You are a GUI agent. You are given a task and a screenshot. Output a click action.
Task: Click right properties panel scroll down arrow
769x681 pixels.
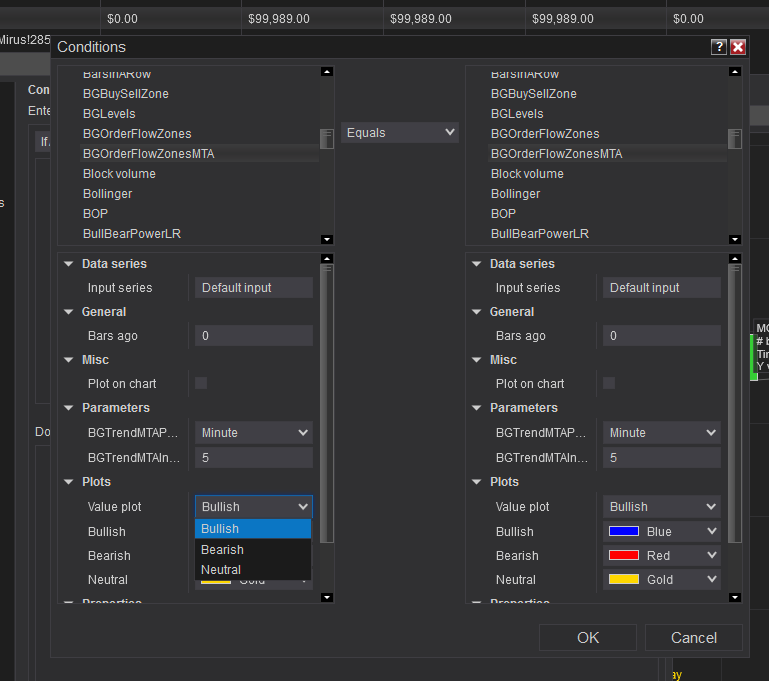coord(735,597)
